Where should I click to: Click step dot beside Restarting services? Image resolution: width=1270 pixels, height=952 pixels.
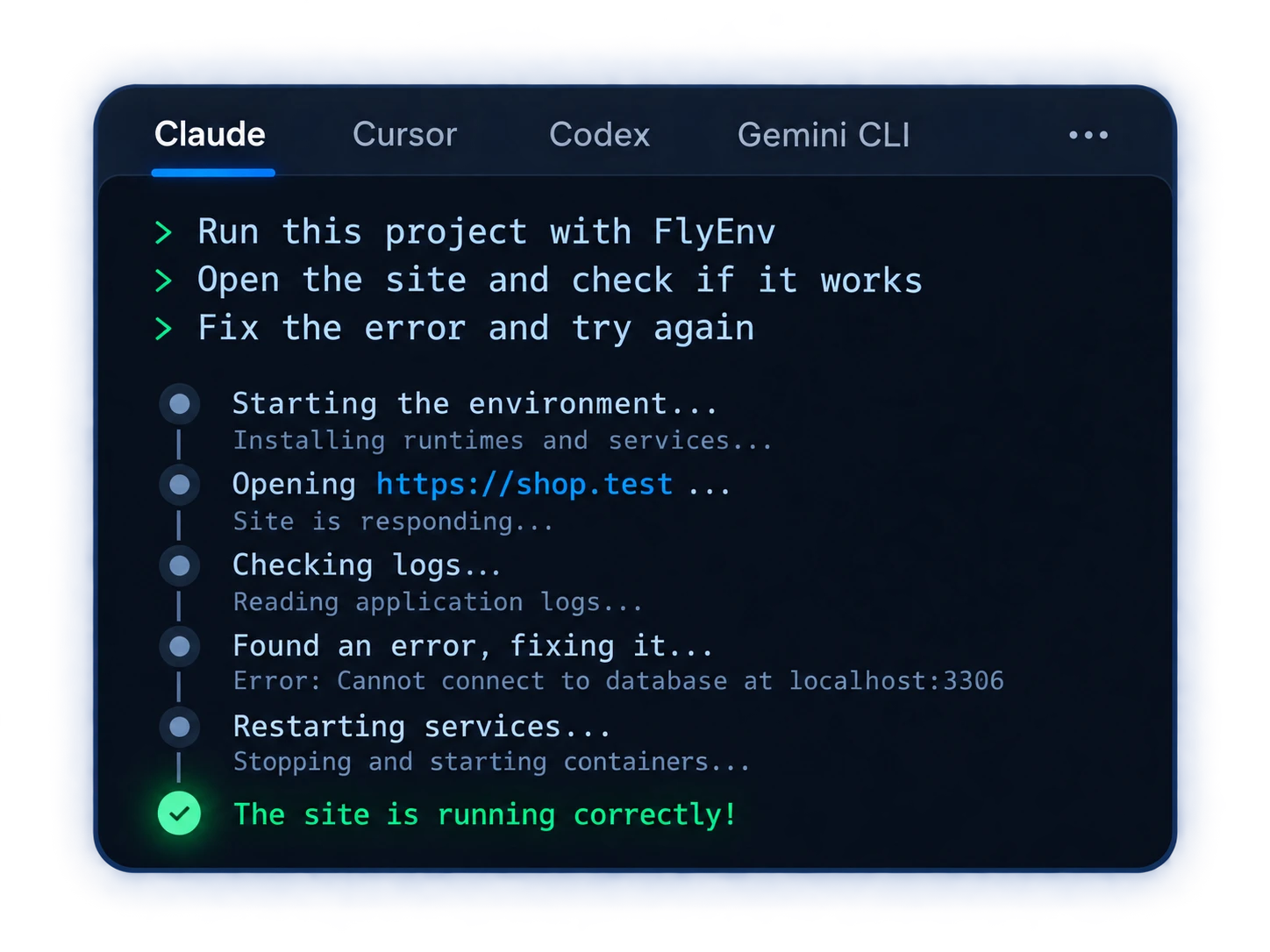click(x=180, y=727)
